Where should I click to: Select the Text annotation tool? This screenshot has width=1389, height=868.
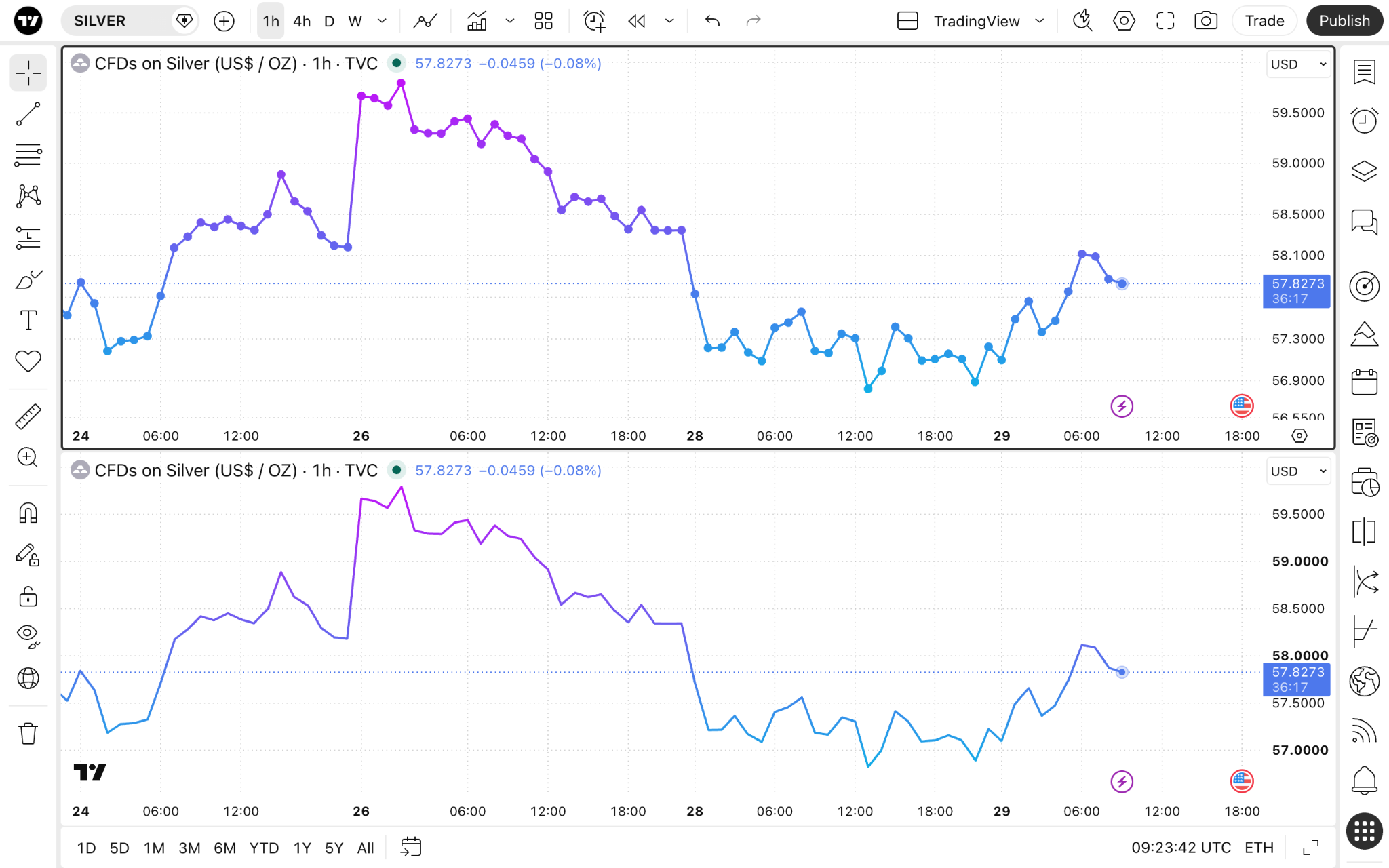28,320
